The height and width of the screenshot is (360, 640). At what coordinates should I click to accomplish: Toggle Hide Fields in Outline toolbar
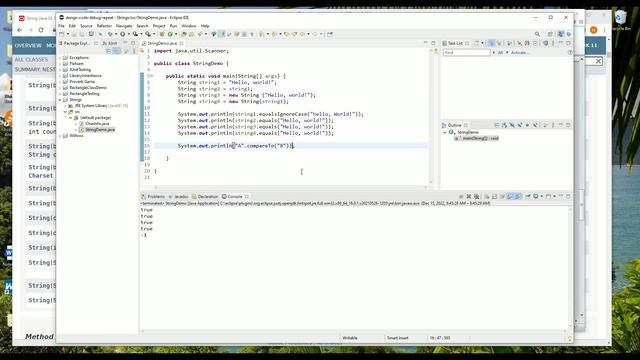[512, 125]
